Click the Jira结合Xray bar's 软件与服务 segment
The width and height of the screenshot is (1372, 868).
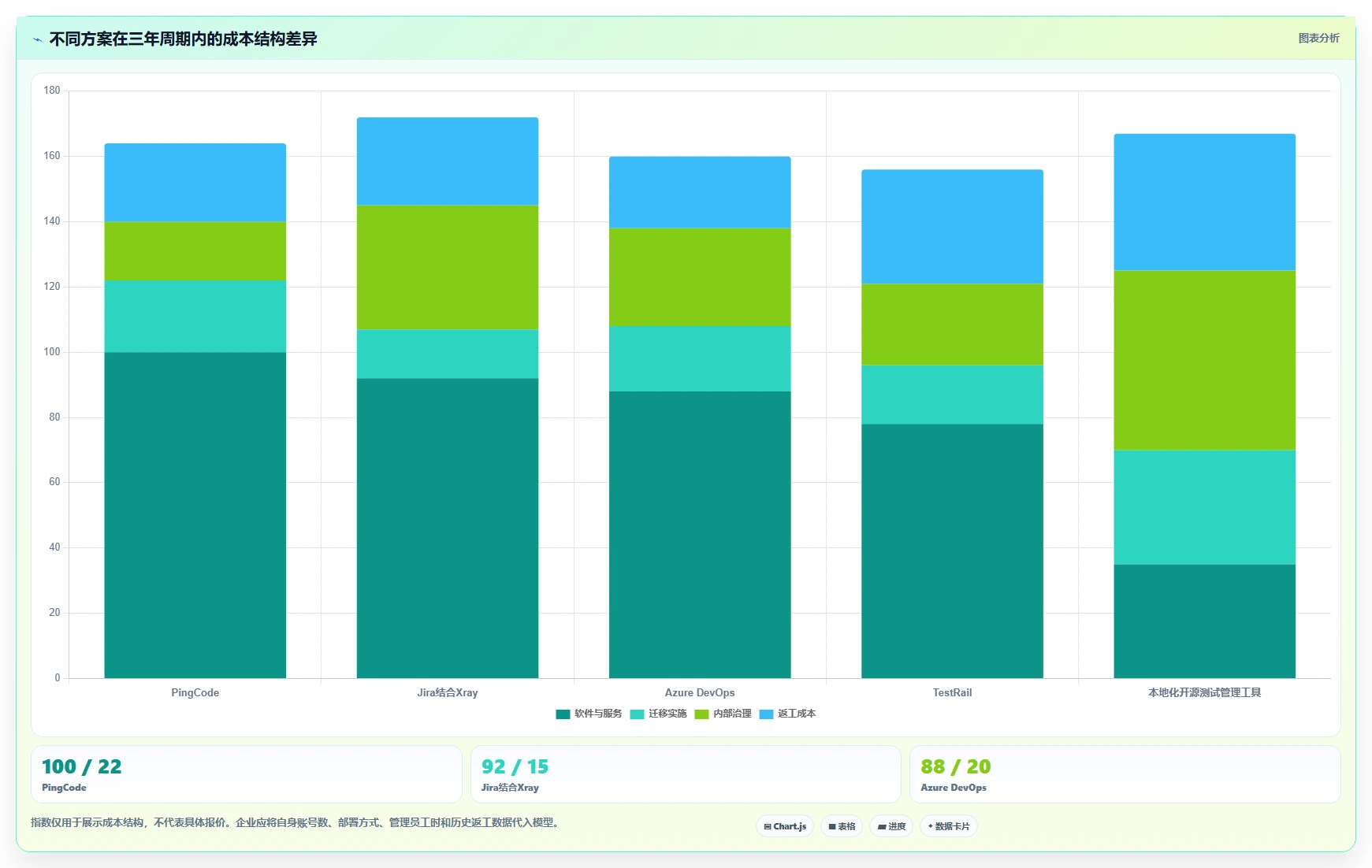pos(448,529)
